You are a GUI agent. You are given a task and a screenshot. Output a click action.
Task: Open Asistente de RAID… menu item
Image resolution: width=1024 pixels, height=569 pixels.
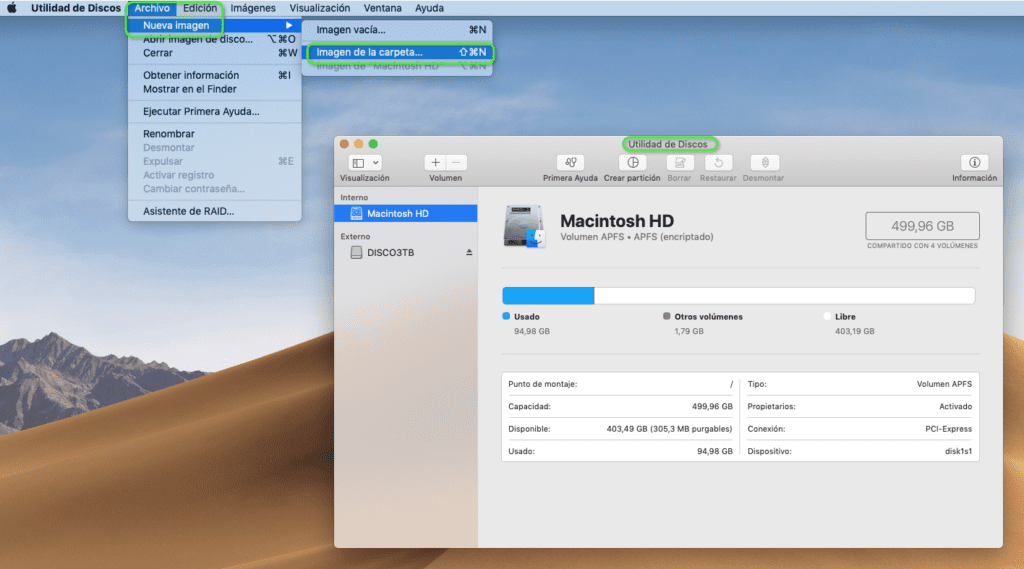coord(215,211)
